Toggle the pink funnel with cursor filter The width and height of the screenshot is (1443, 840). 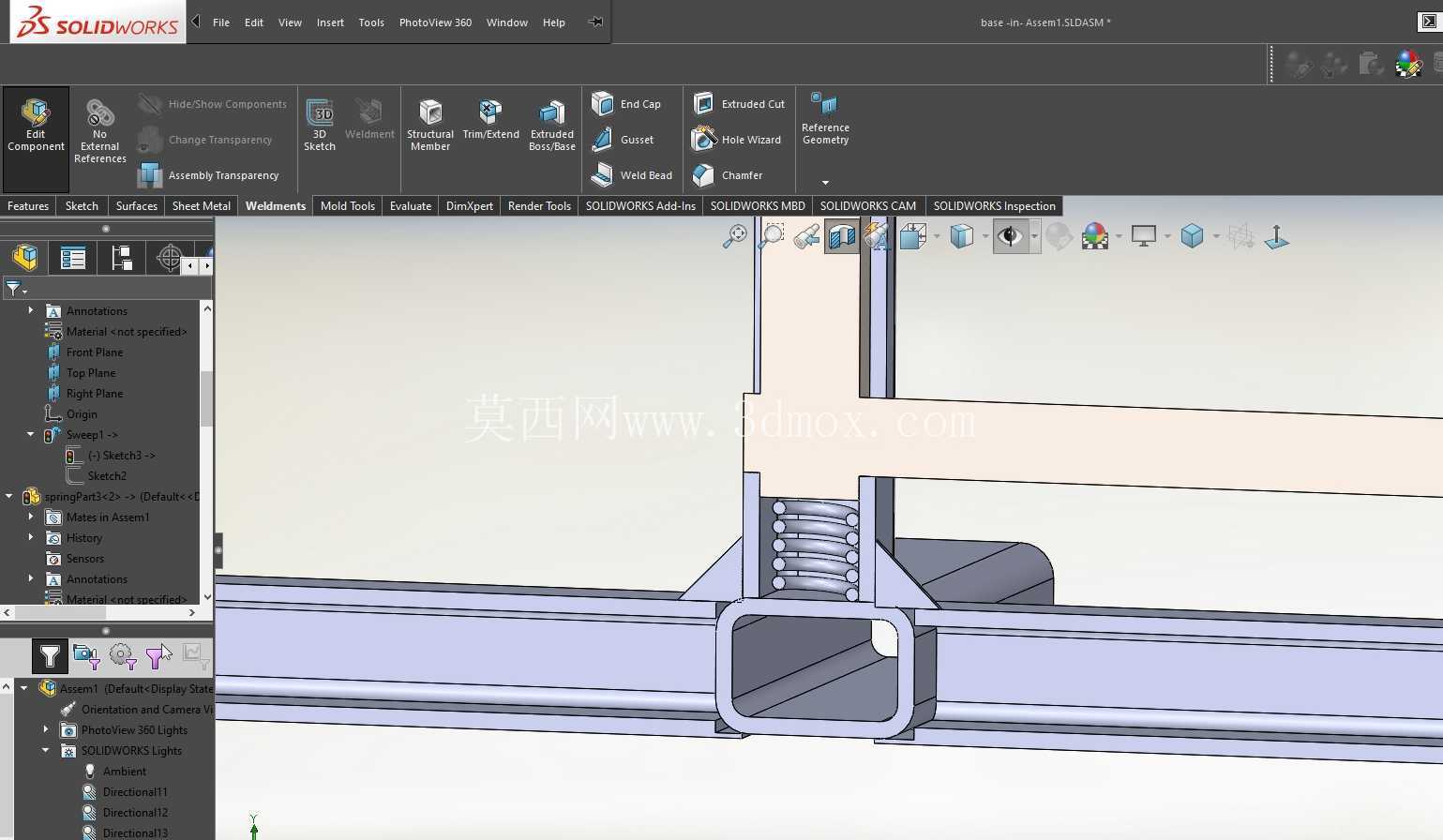pyautogui.click(x=158, y=656)
